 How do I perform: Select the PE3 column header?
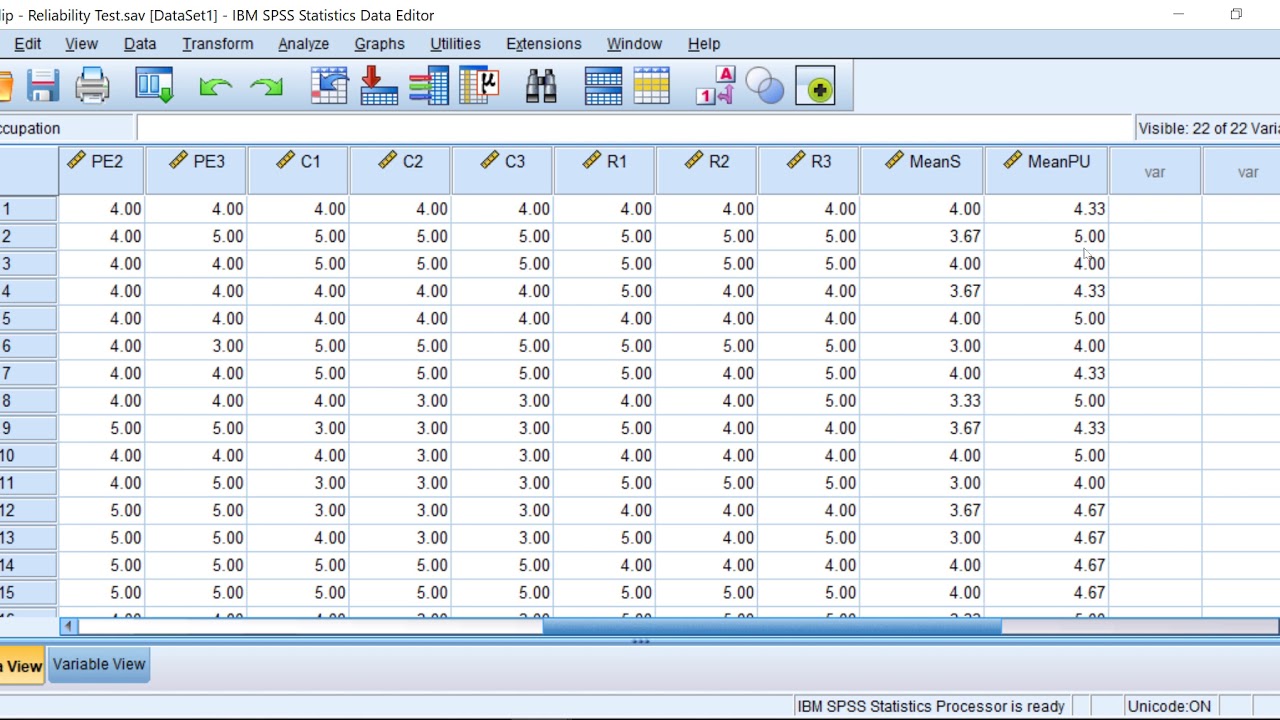[196, 170]
